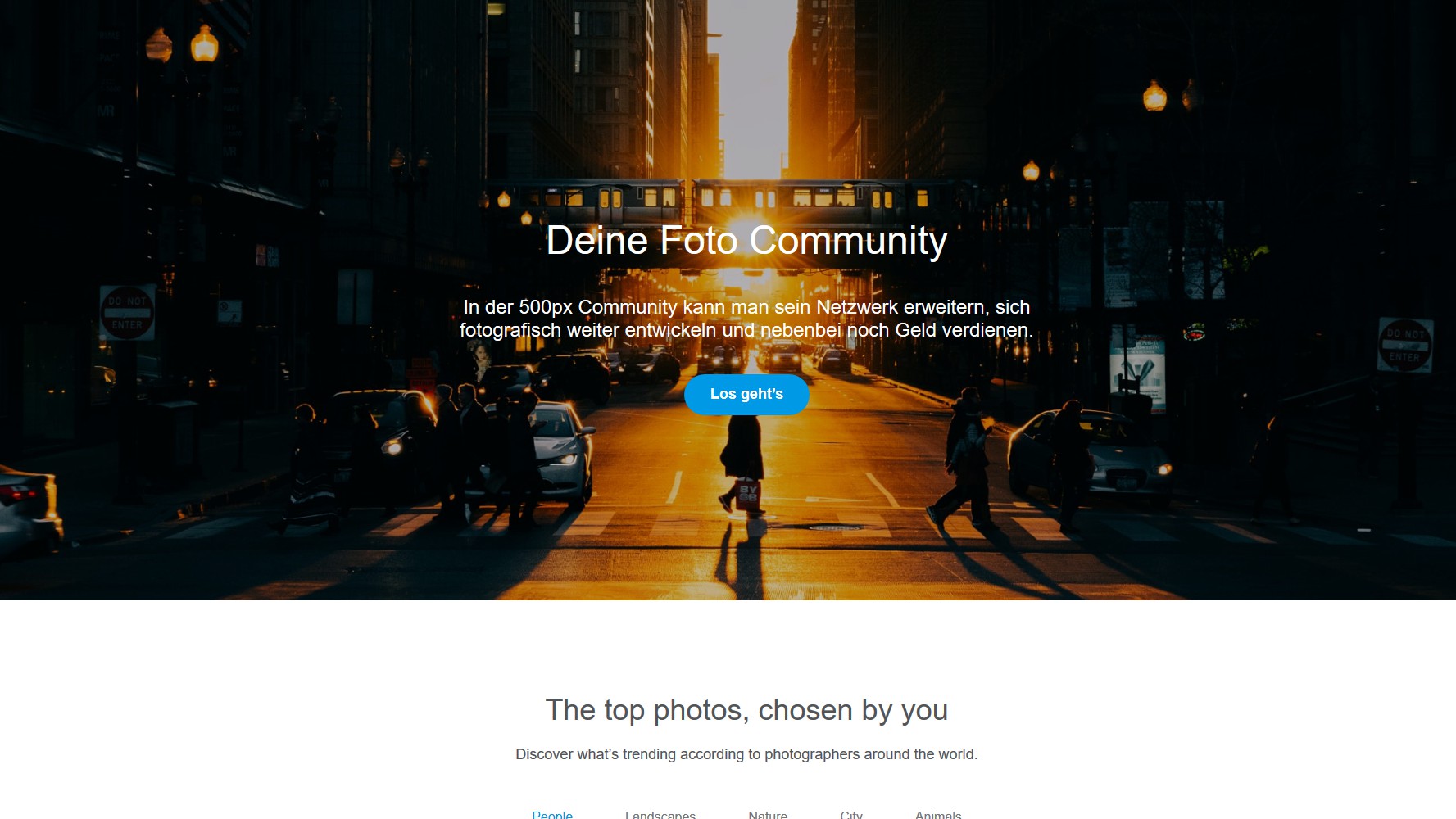Switch to the Landscapes tab
The image size is (1456, 819).
point(660,814)
